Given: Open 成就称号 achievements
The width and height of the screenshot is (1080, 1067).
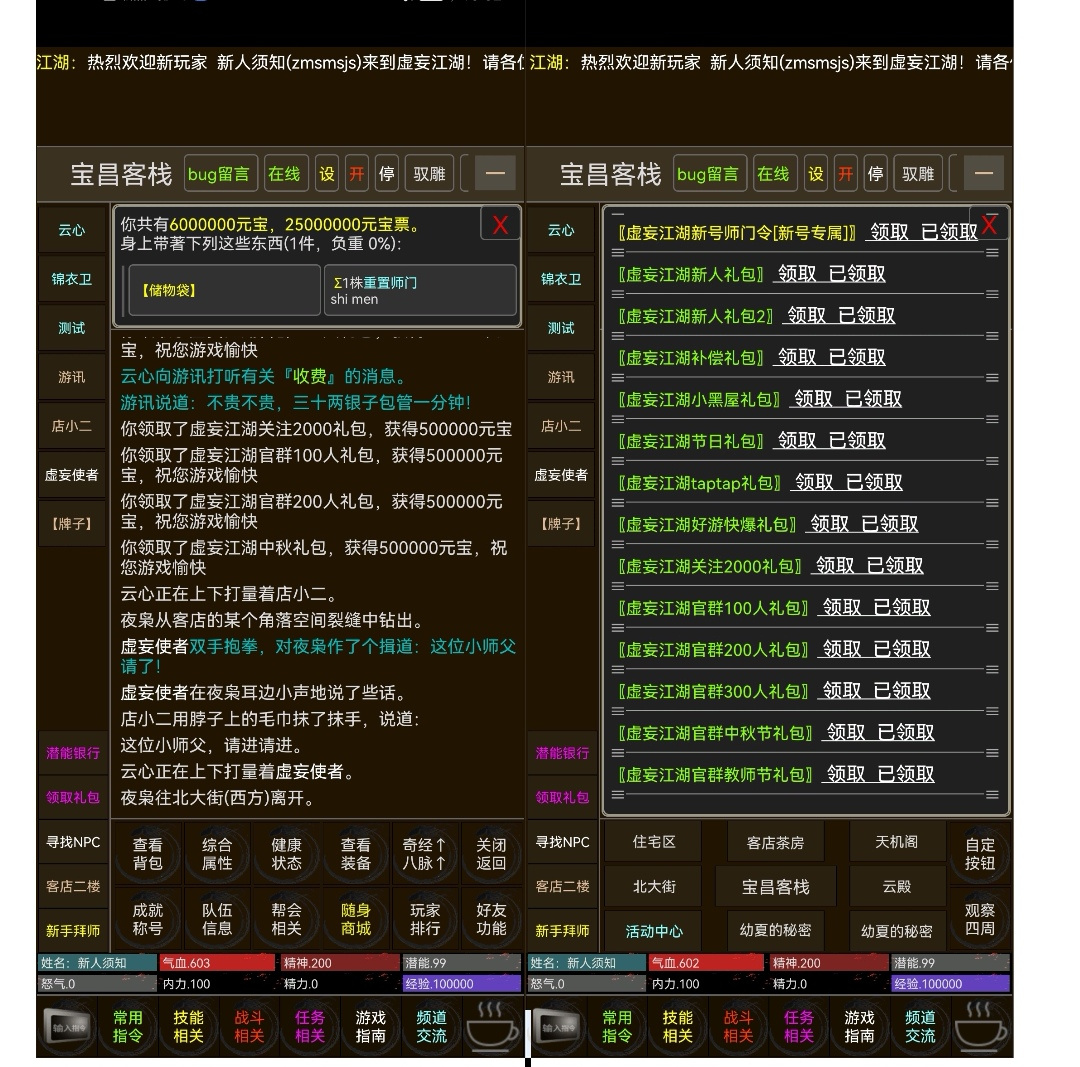Looking at the screenshot, I should click(x=147, y=919).
